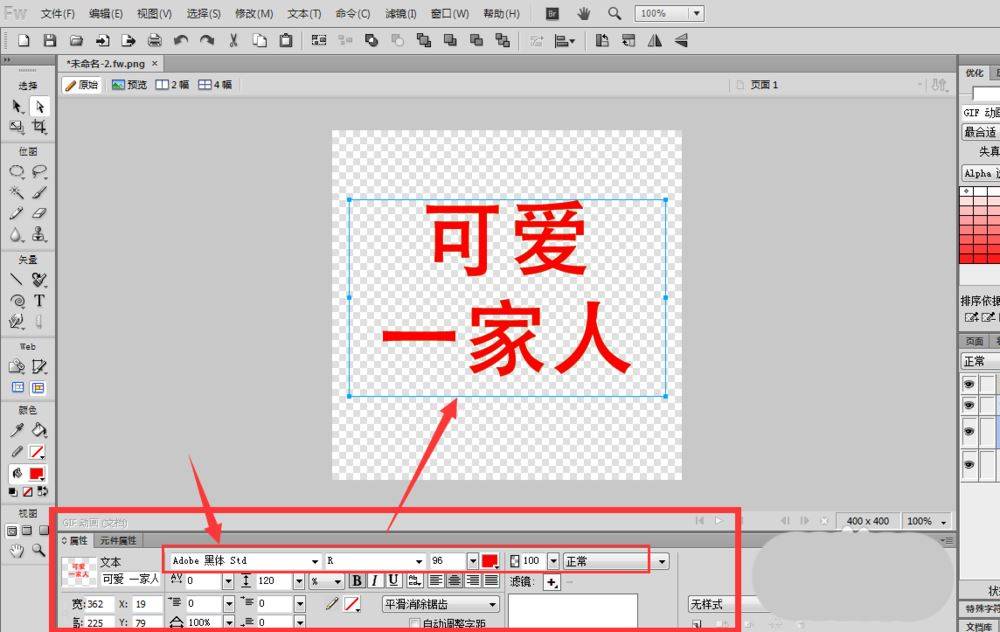Screen dimensions: 1000x632
Task: Click the Print icon in the toolbar
Action: point(154,41)
